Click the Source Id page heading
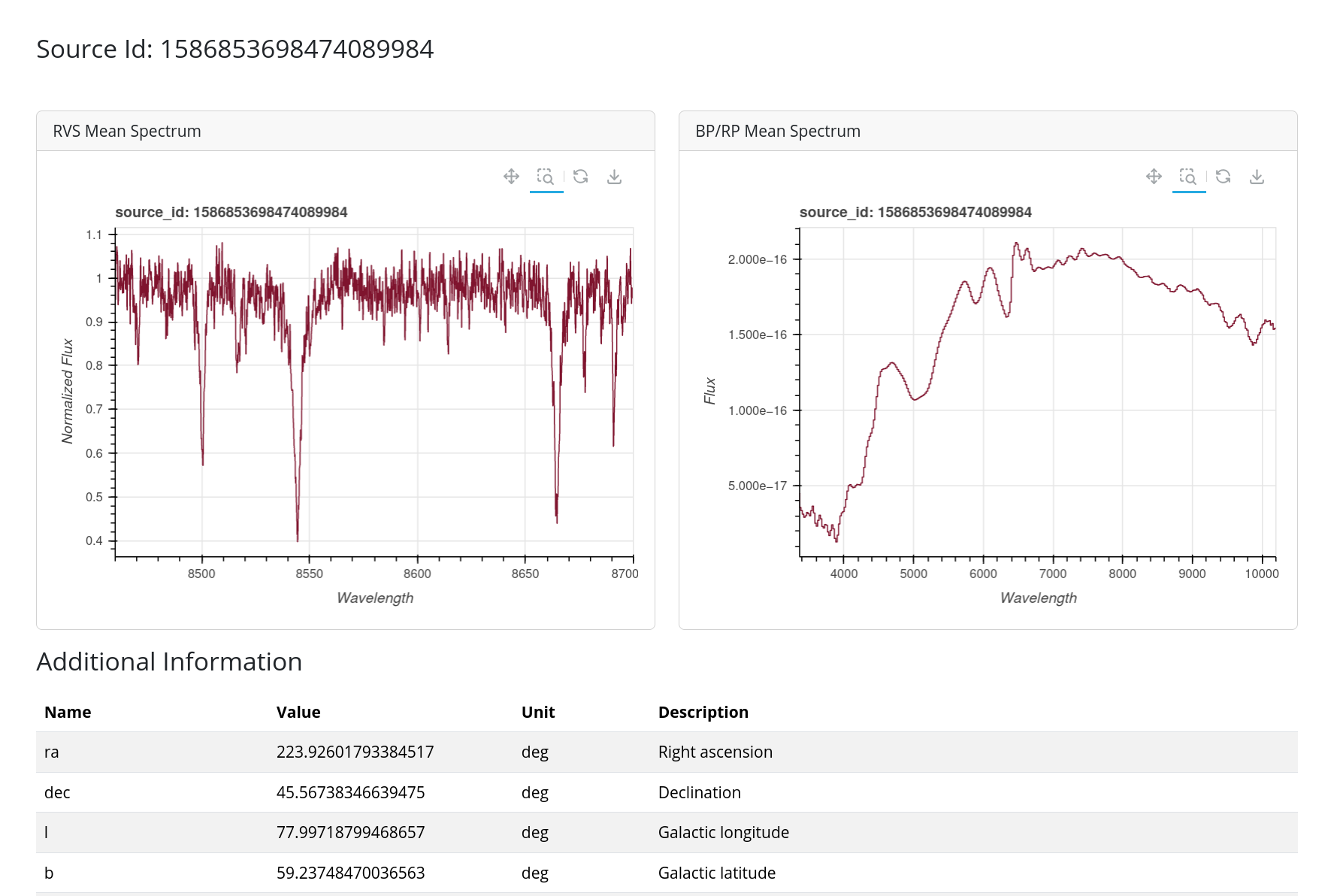1334x896 pixels. click(234, 49)
